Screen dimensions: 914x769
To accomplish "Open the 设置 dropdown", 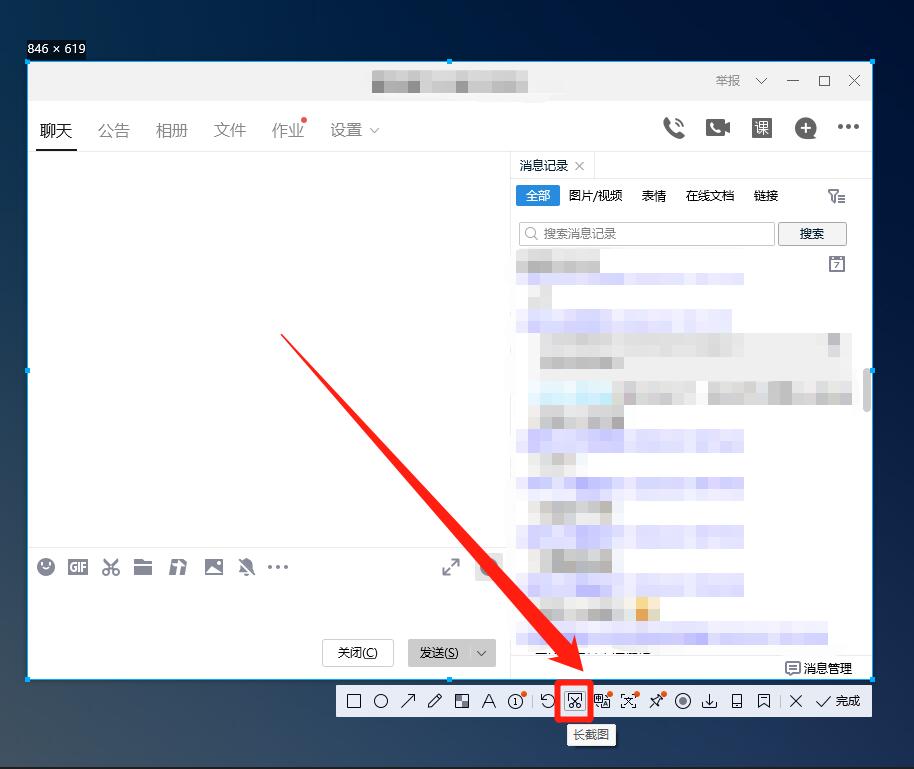I will (x=355, y=130).
